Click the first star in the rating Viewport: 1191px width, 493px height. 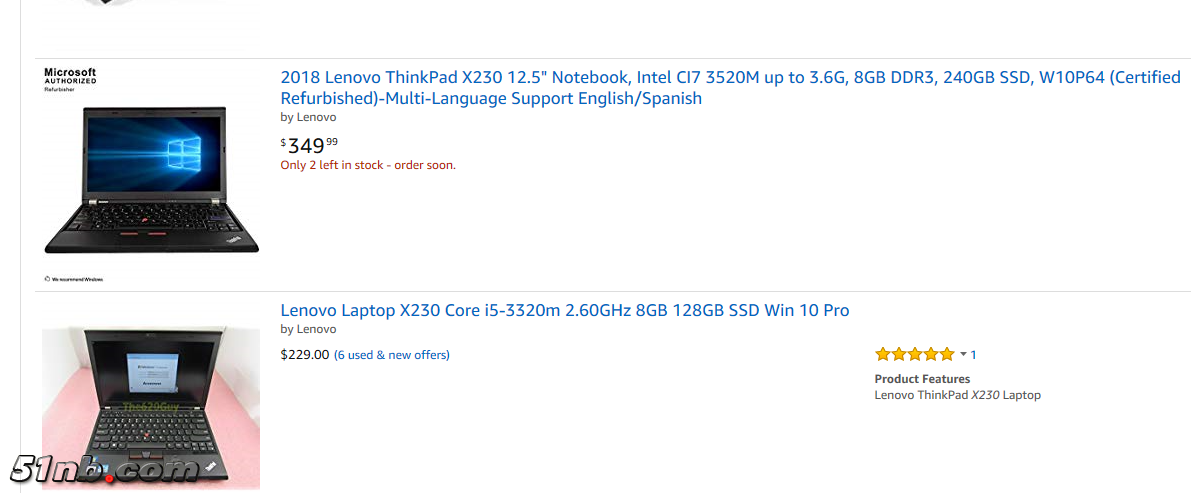[882, 354]
